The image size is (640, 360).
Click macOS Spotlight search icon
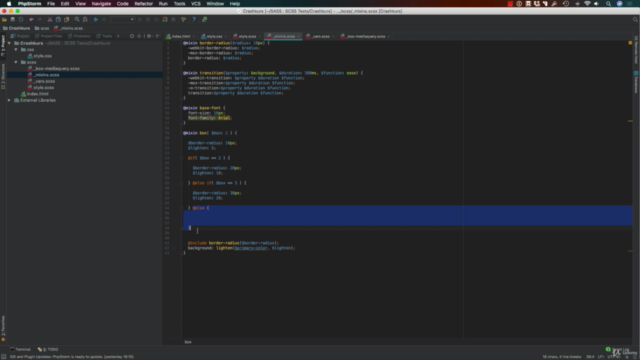(x=609, y=4)
